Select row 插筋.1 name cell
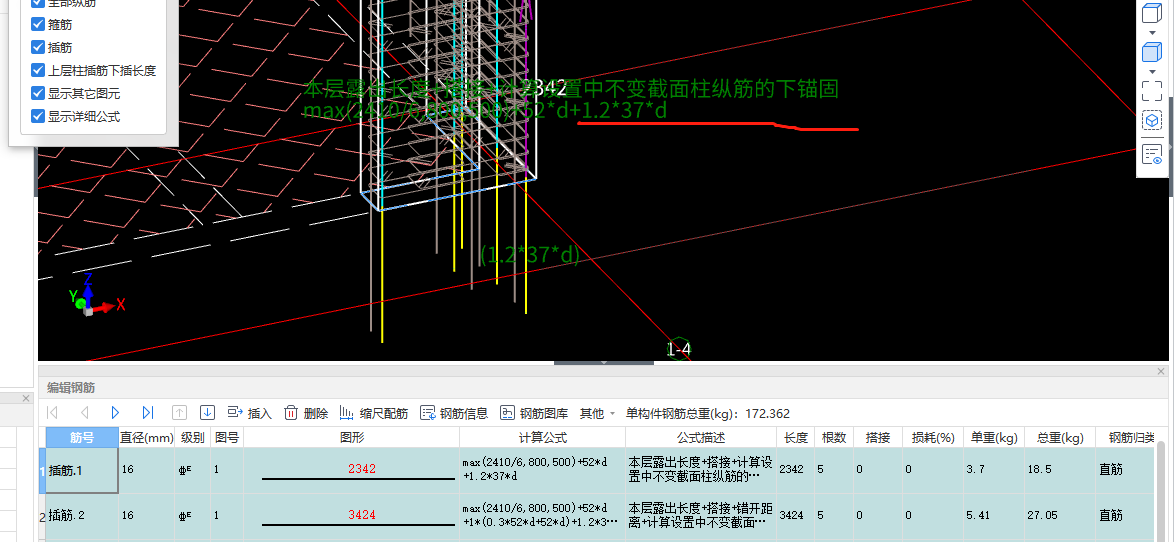The image size is (1175, 542). (82, 470)
